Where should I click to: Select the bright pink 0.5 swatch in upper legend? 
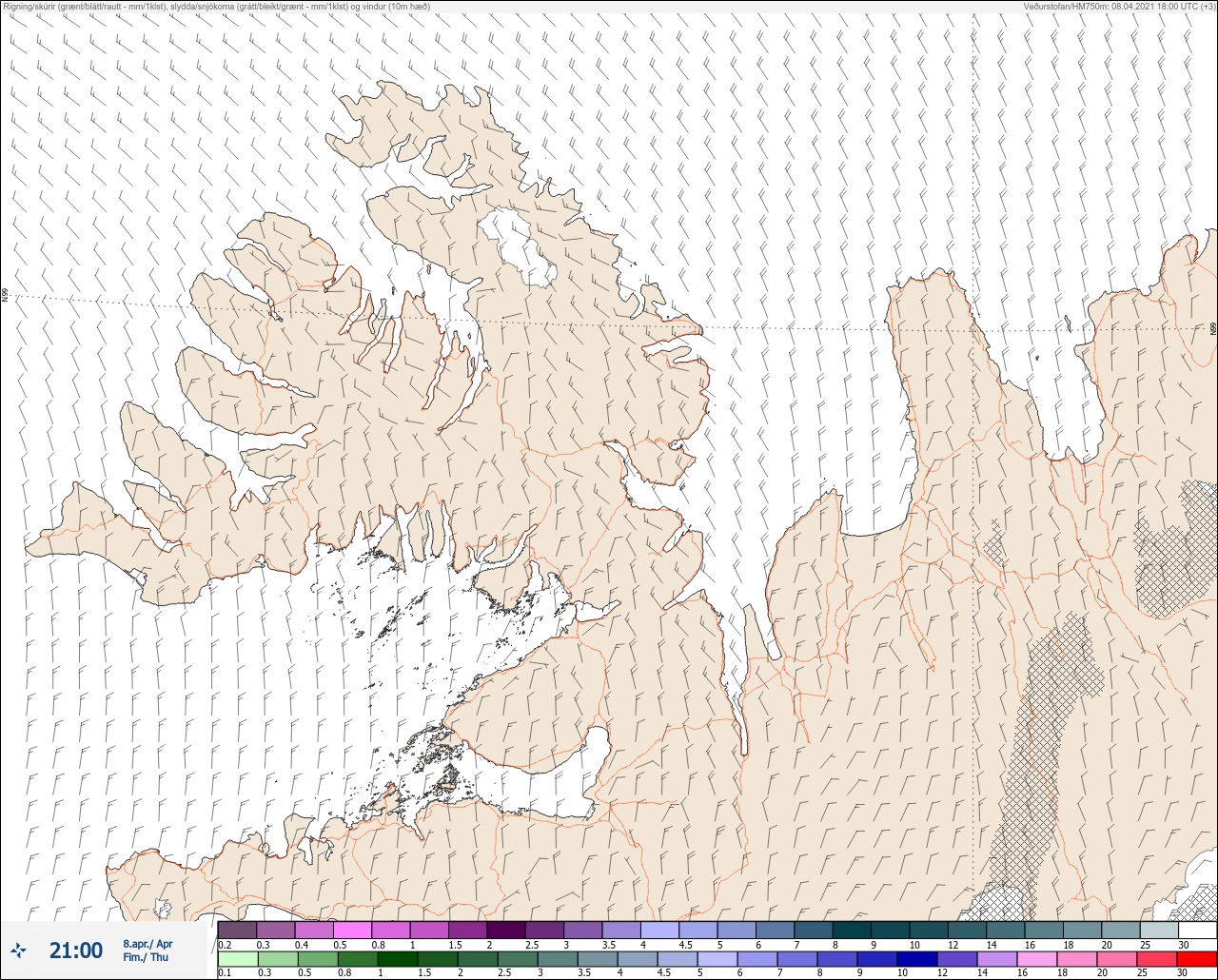[352, 930]
